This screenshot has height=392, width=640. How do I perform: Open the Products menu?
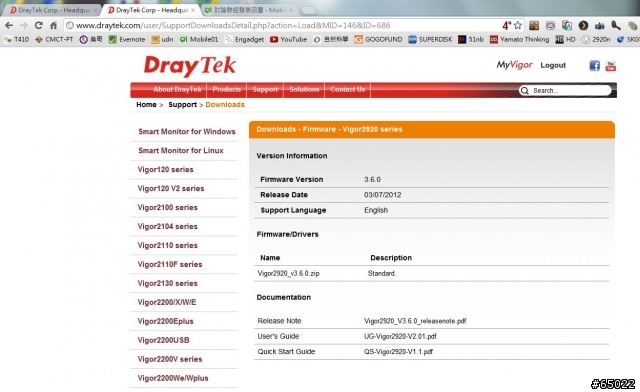tap(227, 89)
